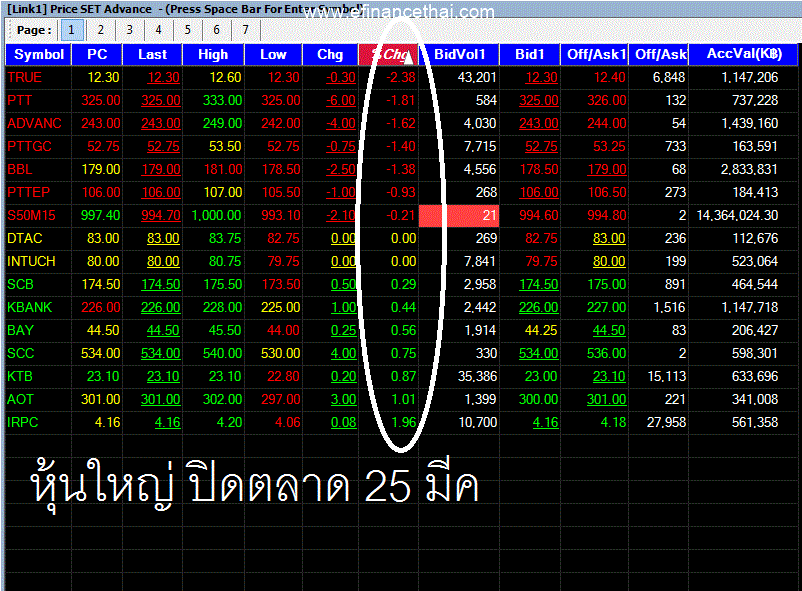Viewport: 802px width, 591px height.
Task: Sort by the High column header
Action: (x=213, y=55)
